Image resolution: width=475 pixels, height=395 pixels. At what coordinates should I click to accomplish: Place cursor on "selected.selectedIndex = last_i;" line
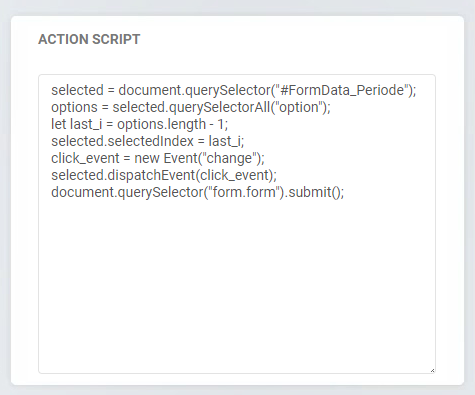(147, 141)
